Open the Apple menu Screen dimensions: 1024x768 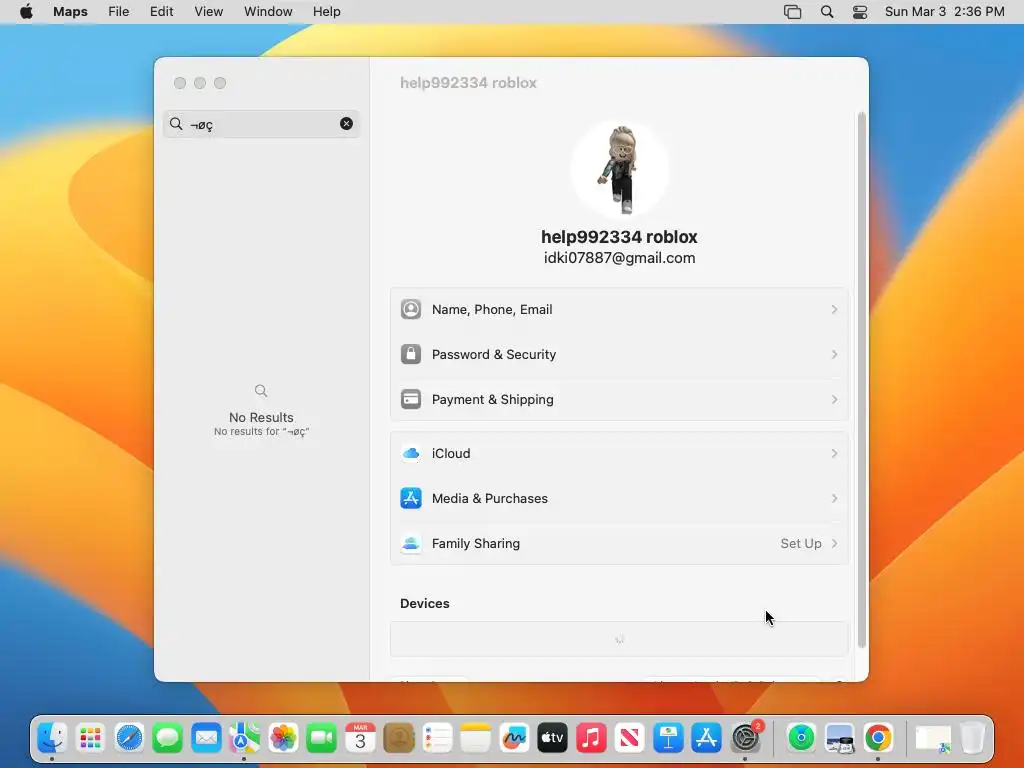[26, 12]
